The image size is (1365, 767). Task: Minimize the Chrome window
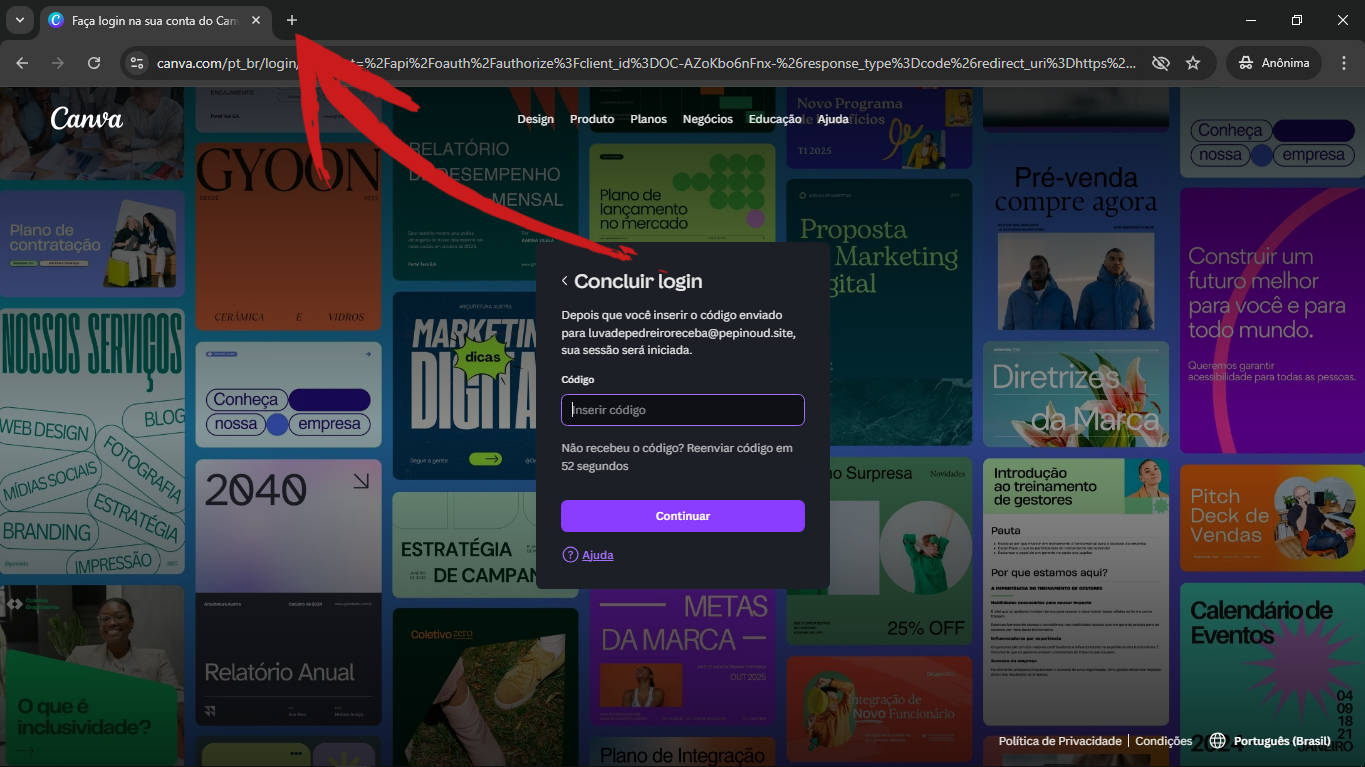(1250, 20)
